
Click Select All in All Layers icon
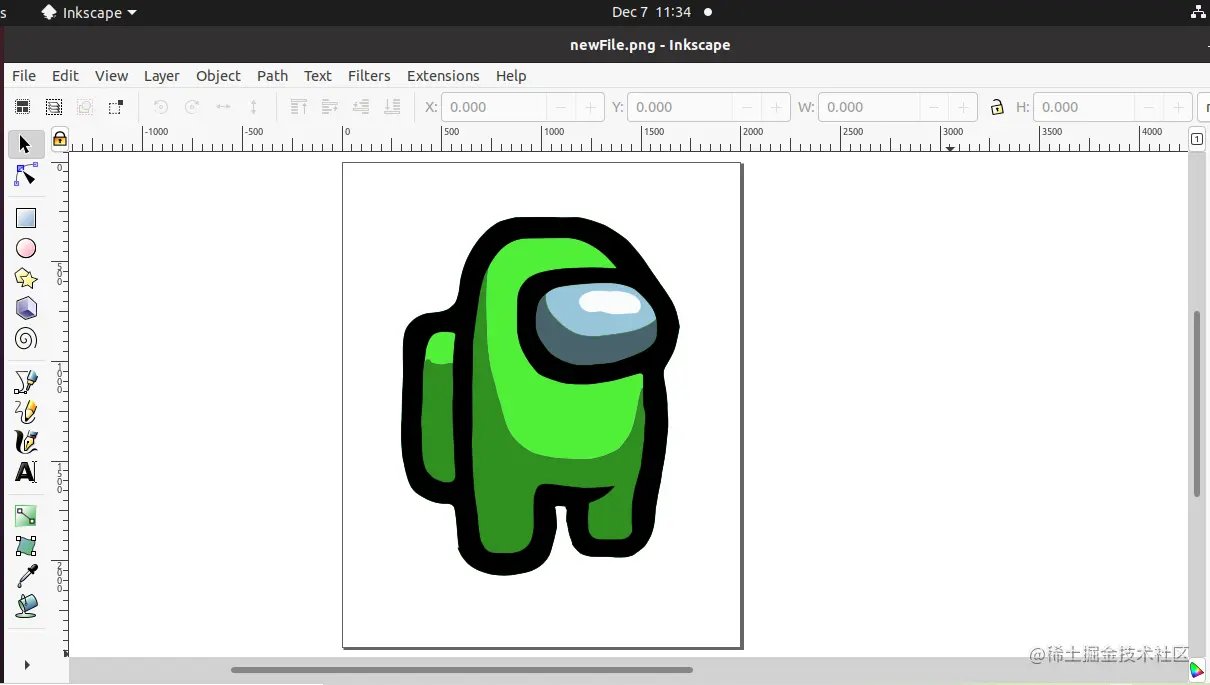tap(54, 107)
